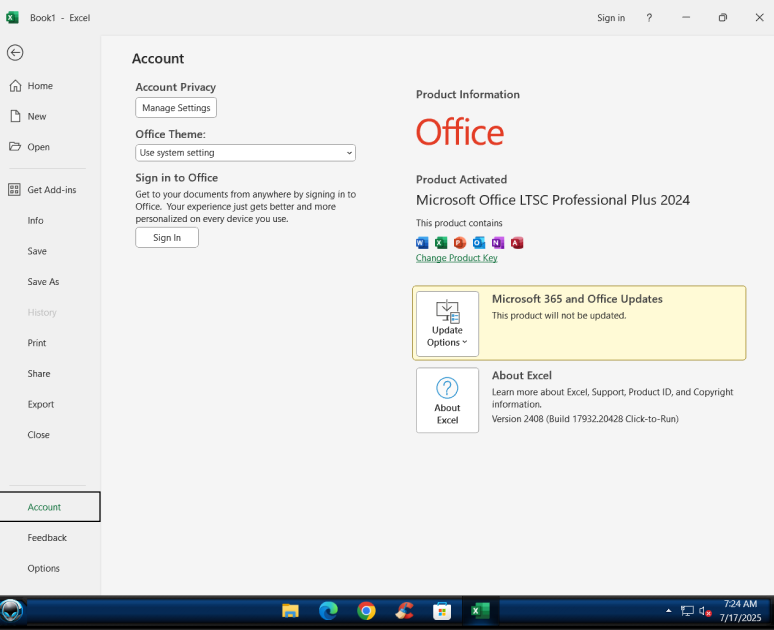The image size is (774, 630).
Task: Open Get Add-ins from the sidebar
Action: pyautogui.click(x=52, y=190)
